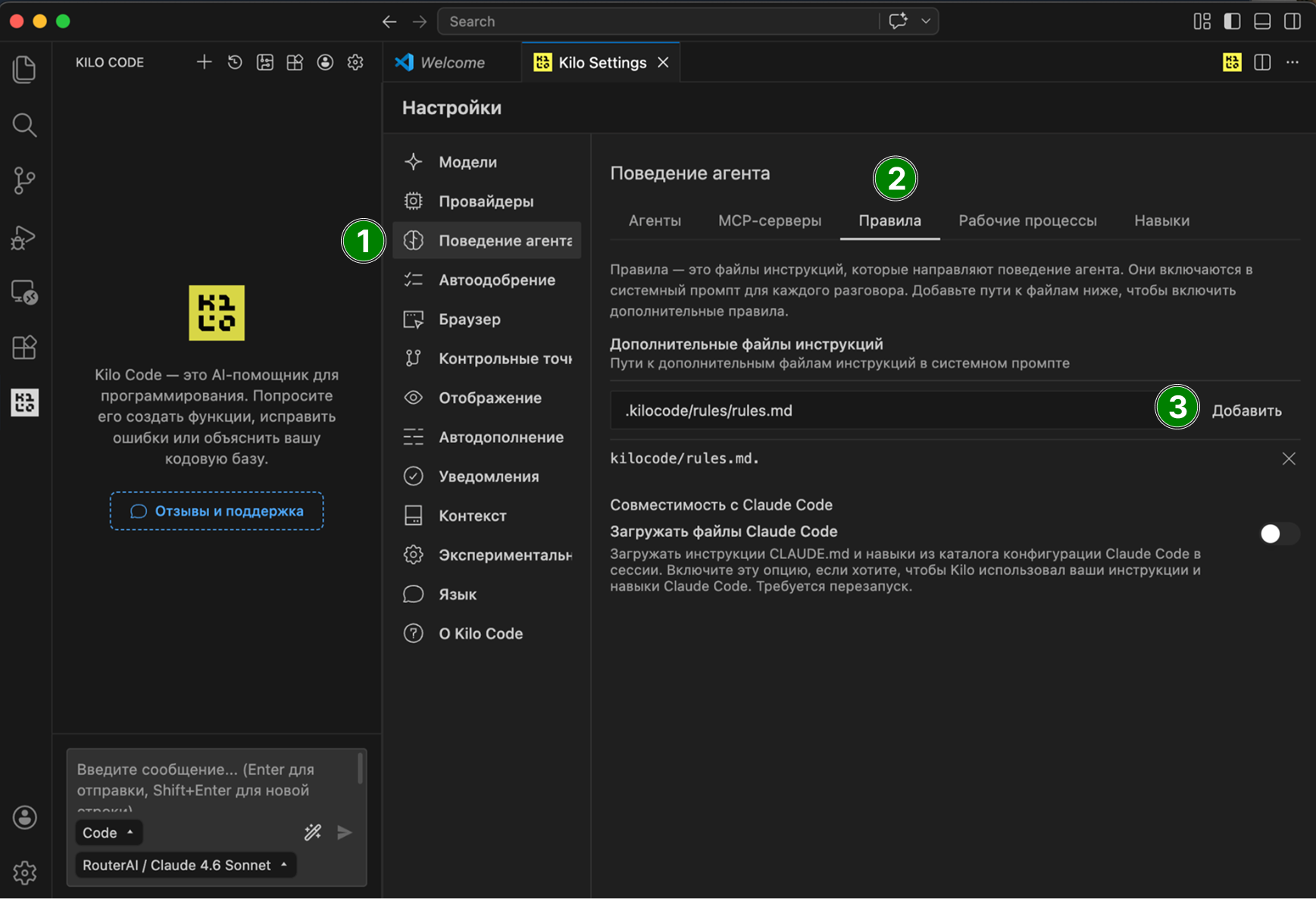The height and width of the screenshot is (899, 1316).
Task: Click the Добавить button
Action: click(1246, 410)
